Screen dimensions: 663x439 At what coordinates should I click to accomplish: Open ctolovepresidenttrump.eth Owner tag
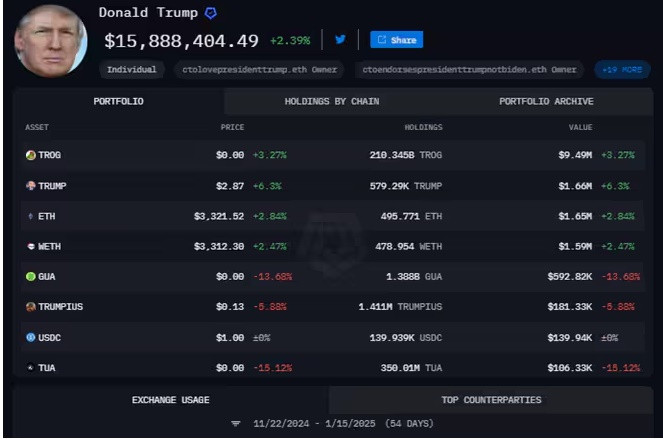coord(259,69)
